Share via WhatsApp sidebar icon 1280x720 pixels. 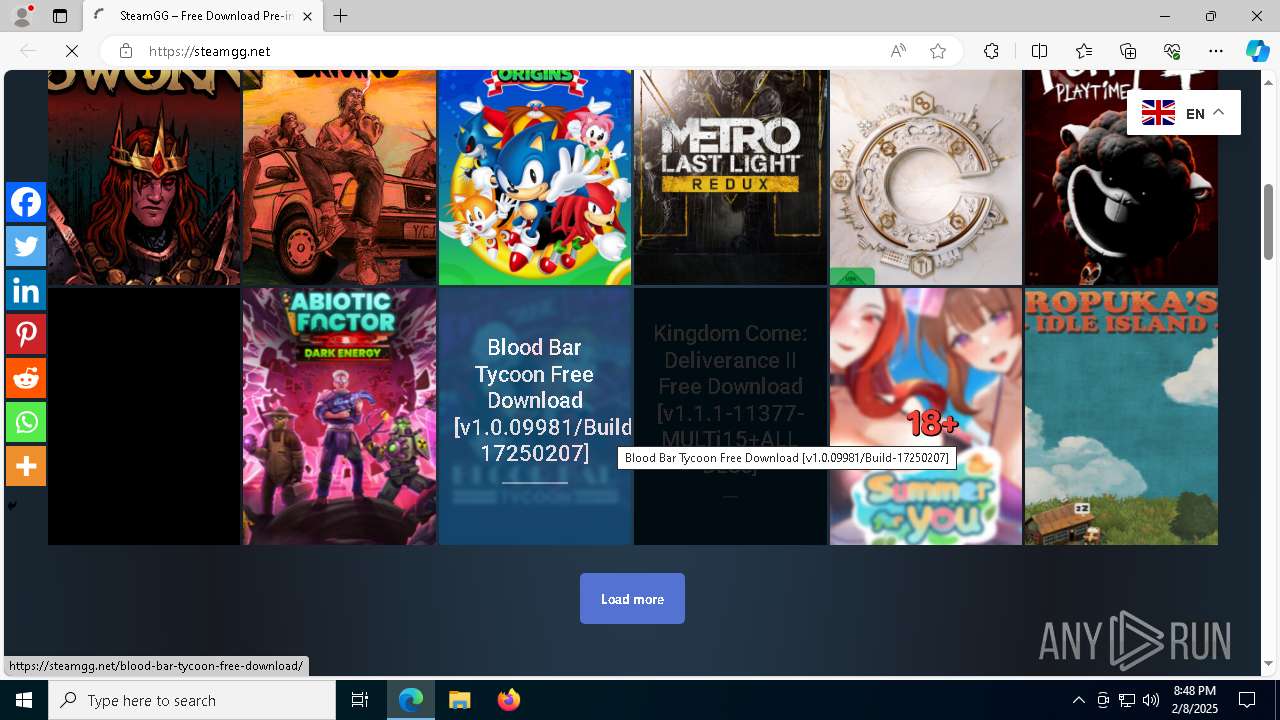[26, 422]
